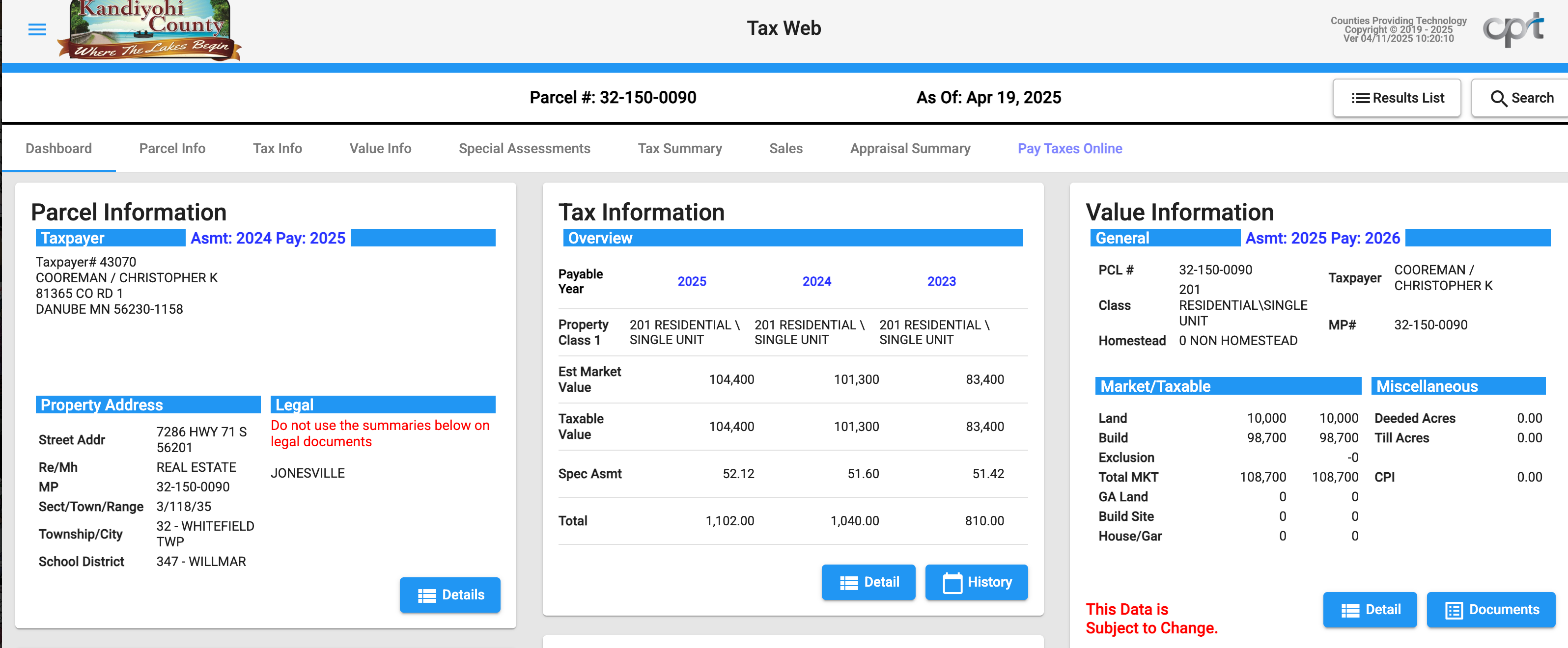This screenshot has width=1568, height=648.
Task: Click the Results List button
Action: click(1397, 98)
